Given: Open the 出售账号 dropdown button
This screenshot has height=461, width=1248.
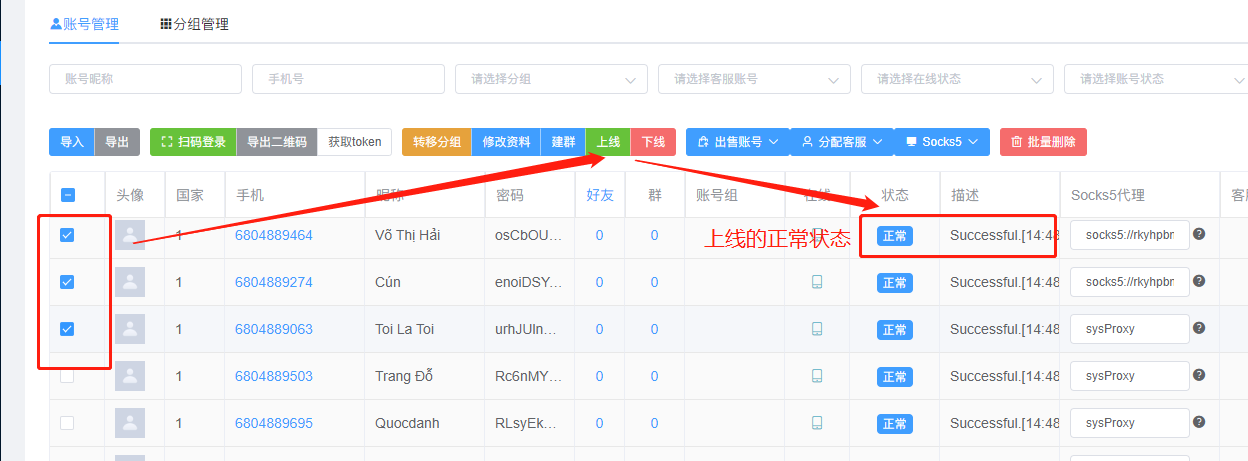Looking at the screenshot, I should pyautogui.click(x=737, y=142).
